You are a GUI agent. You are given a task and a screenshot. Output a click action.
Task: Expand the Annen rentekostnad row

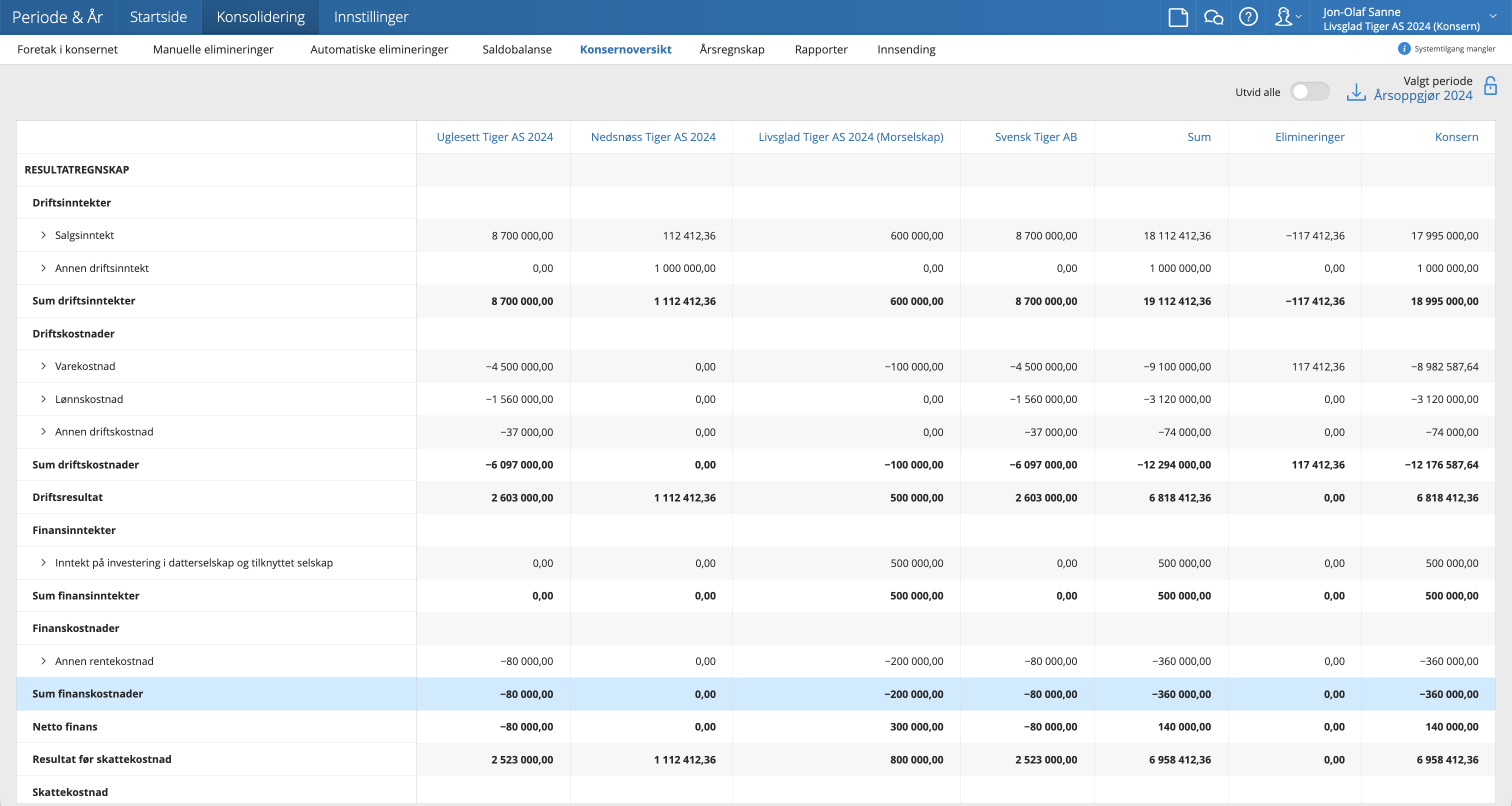[x=43, y=661]
